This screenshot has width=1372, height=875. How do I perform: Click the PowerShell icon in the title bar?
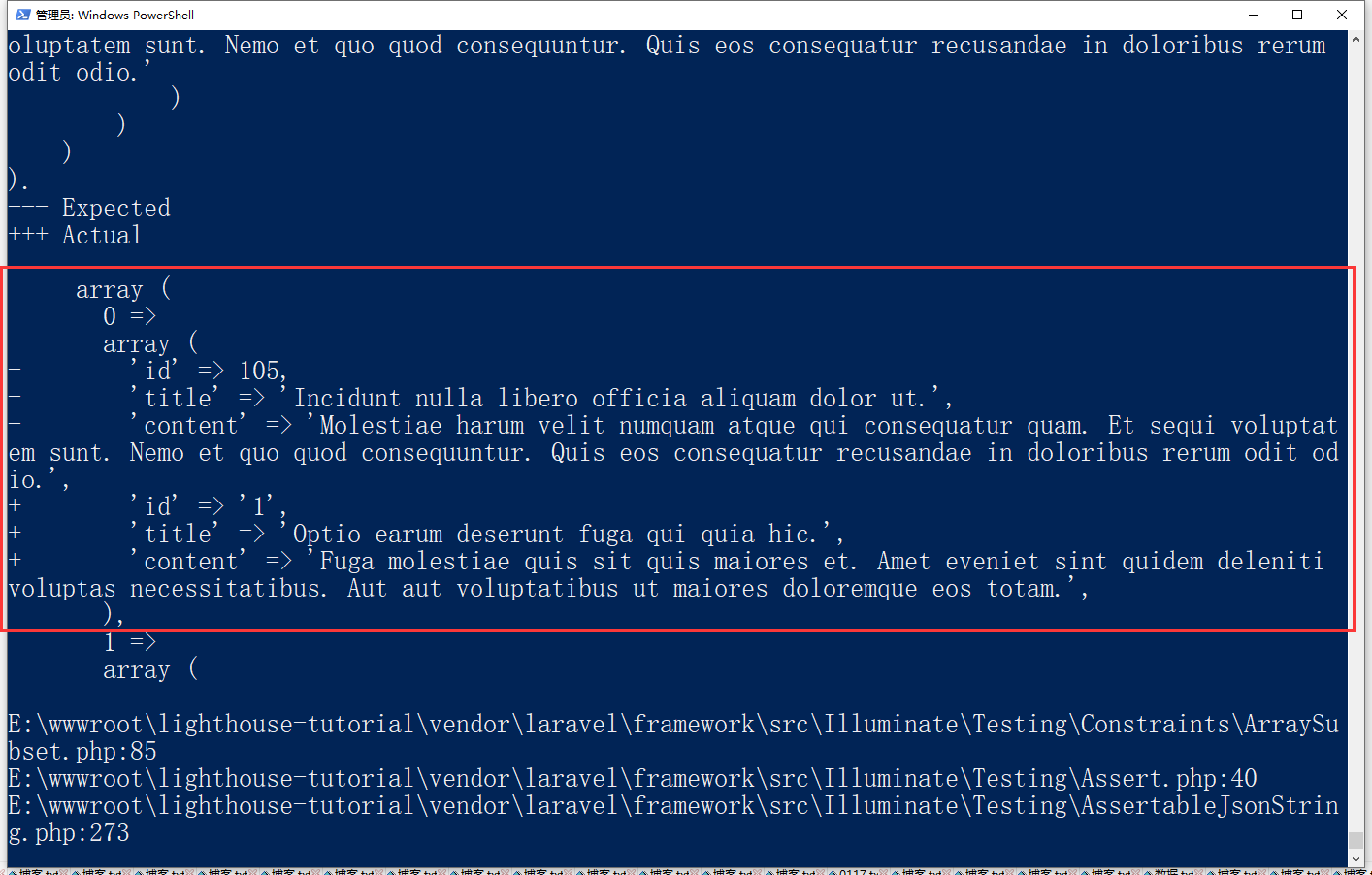(23, 15)
